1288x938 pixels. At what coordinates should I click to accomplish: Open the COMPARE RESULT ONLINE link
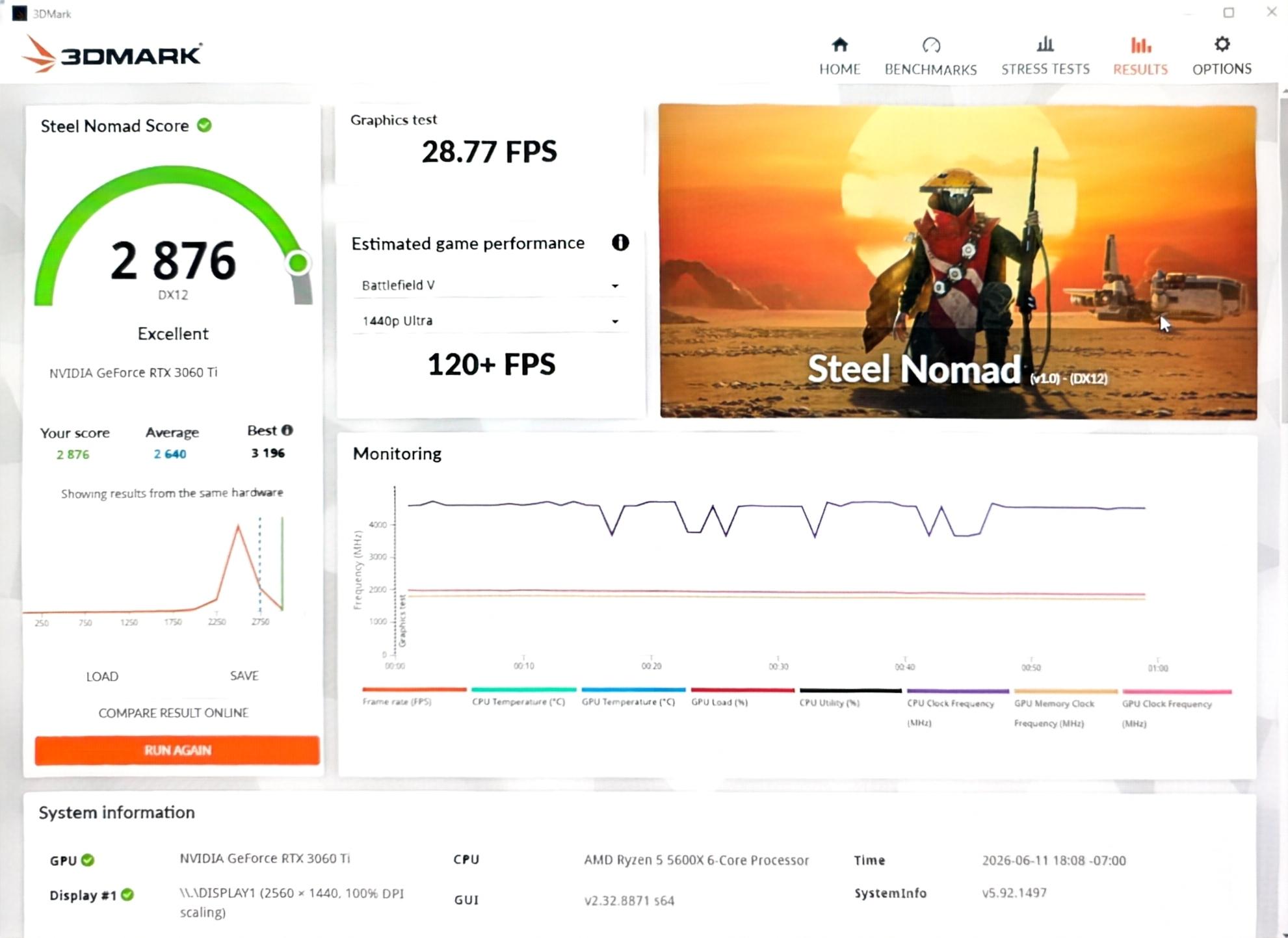pos(174,712)
